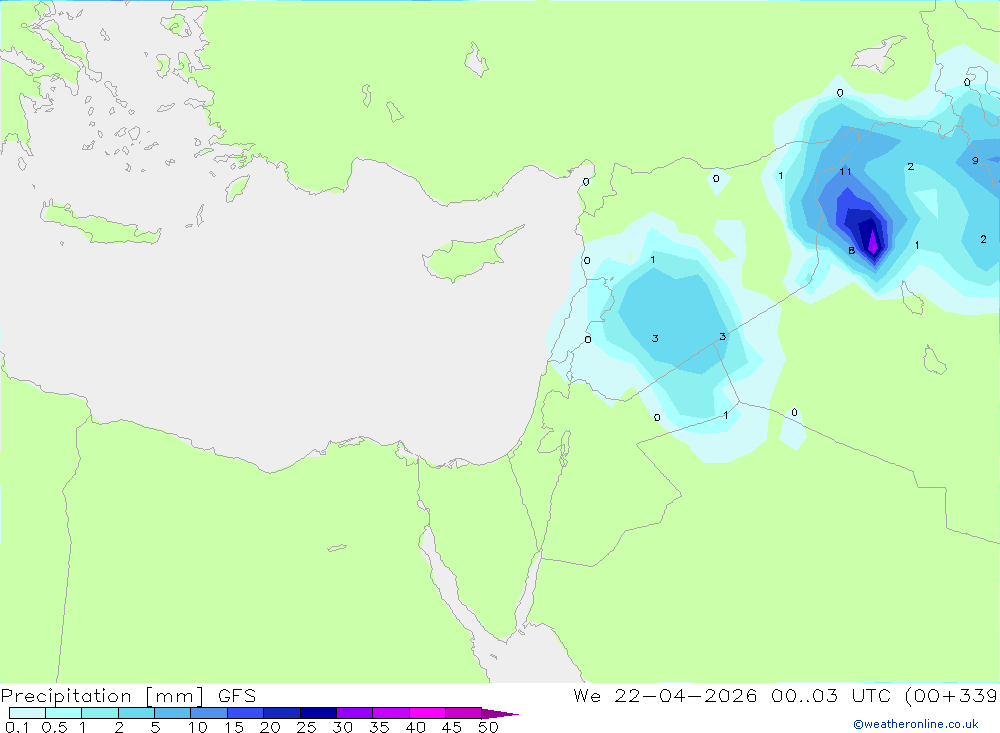Click the 'We 22-04-2026' date text
This screenshot has height=733, width=1000.
665,695
